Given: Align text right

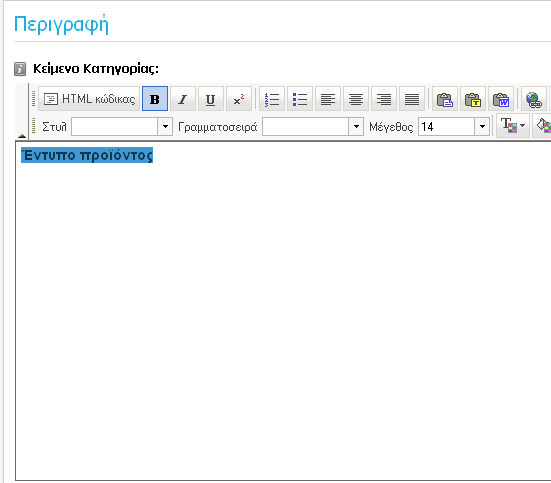Looking at the screenshot, I should (384, 99).
